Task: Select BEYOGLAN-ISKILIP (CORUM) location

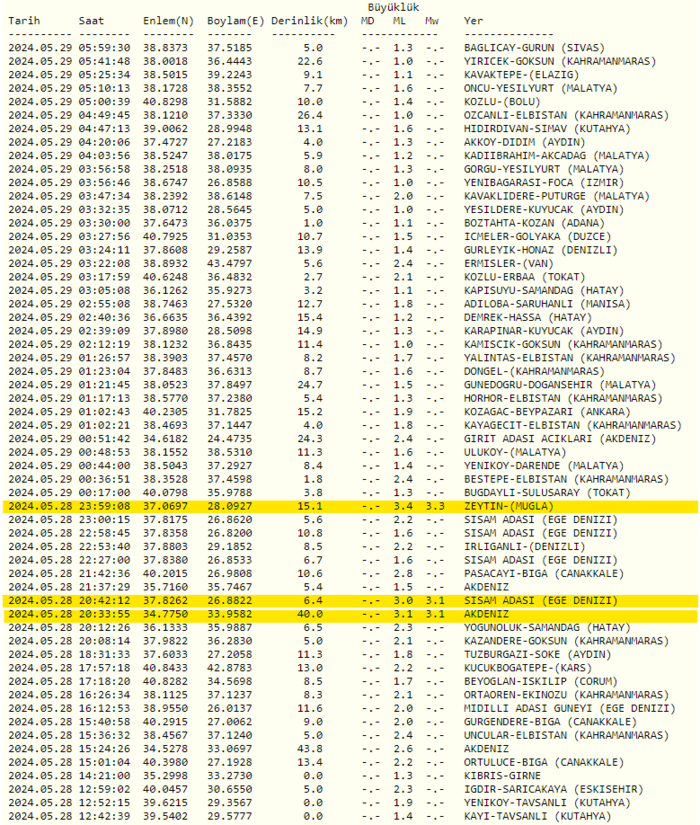Action: click(541, 681)
